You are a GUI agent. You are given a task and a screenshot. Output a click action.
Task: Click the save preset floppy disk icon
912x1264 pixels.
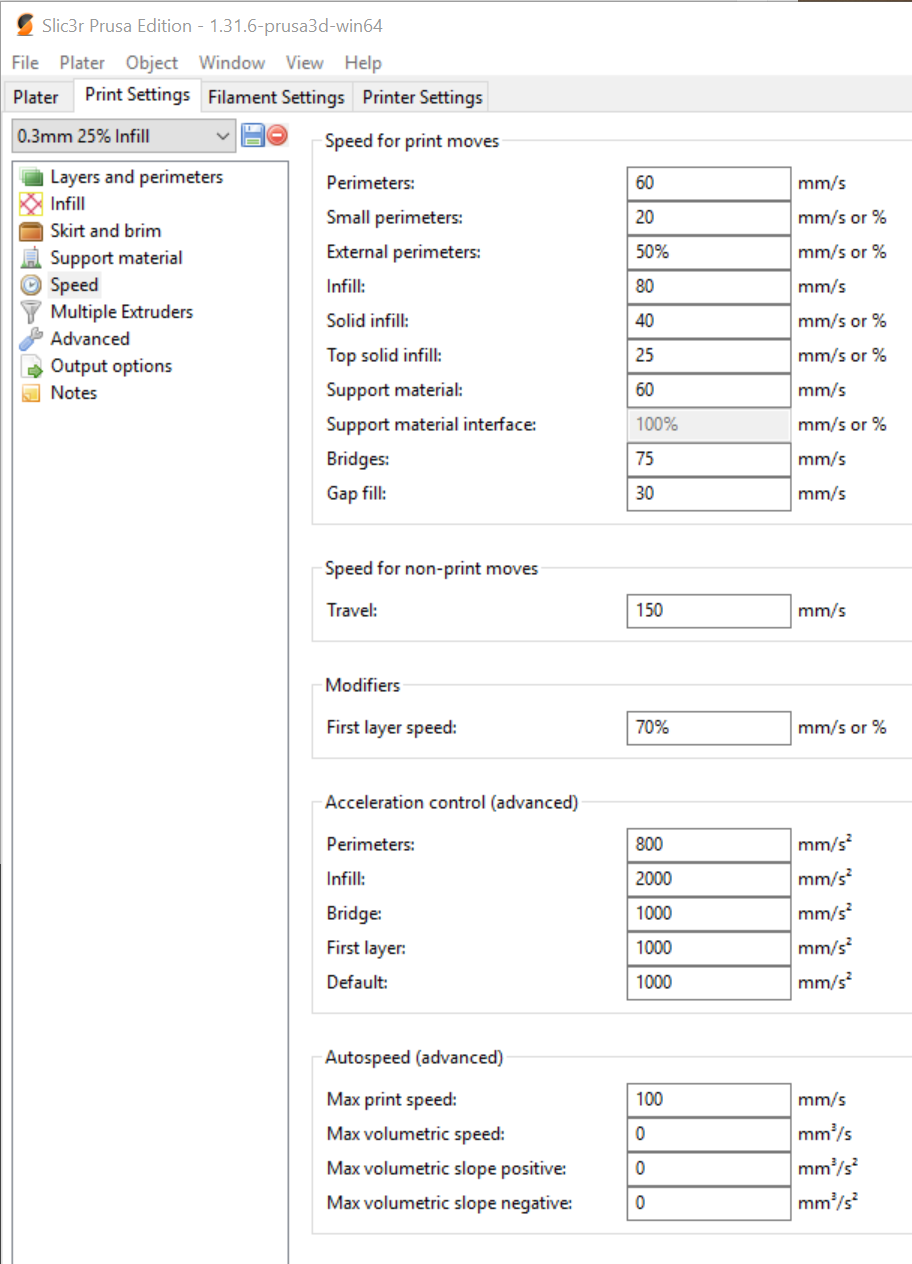point(252,135)
